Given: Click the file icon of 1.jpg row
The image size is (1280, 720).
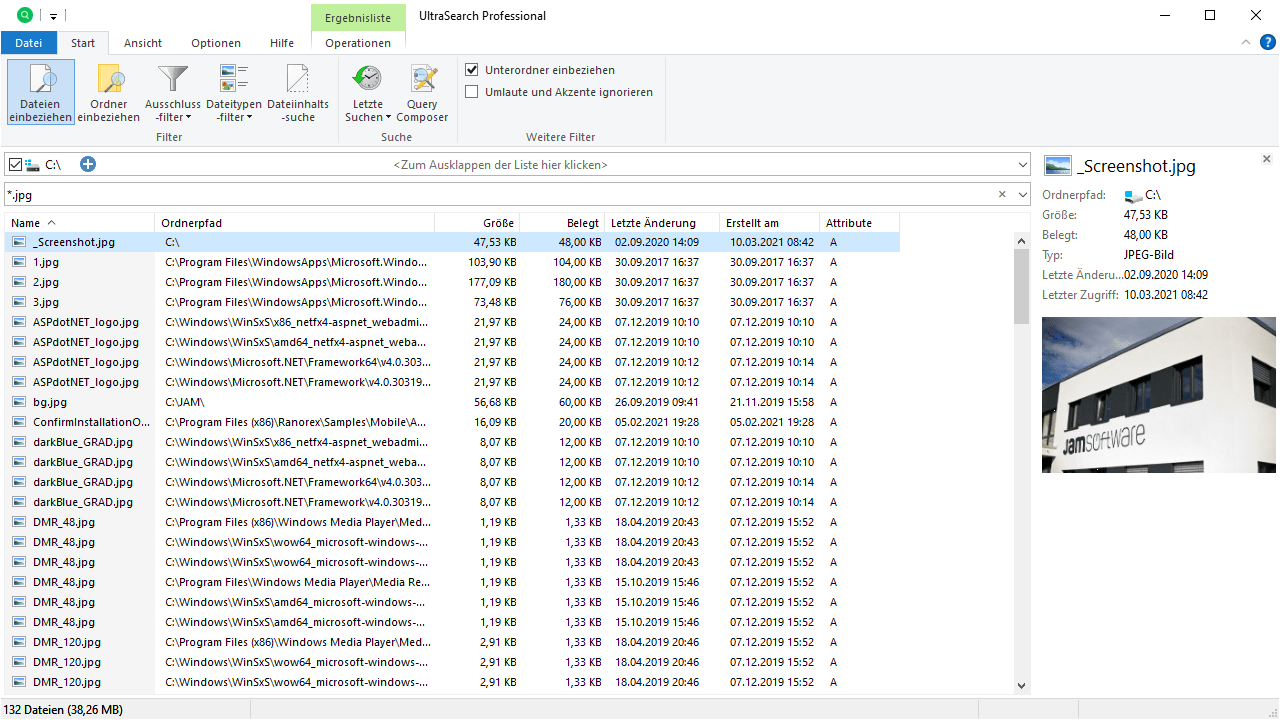Looking at the screenshot, I should 19,262.
